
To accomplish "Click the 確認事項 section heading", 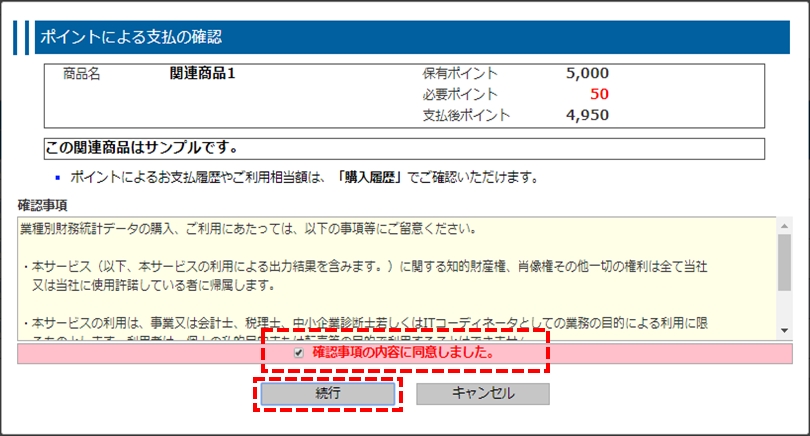I will (x=43, y=205).
